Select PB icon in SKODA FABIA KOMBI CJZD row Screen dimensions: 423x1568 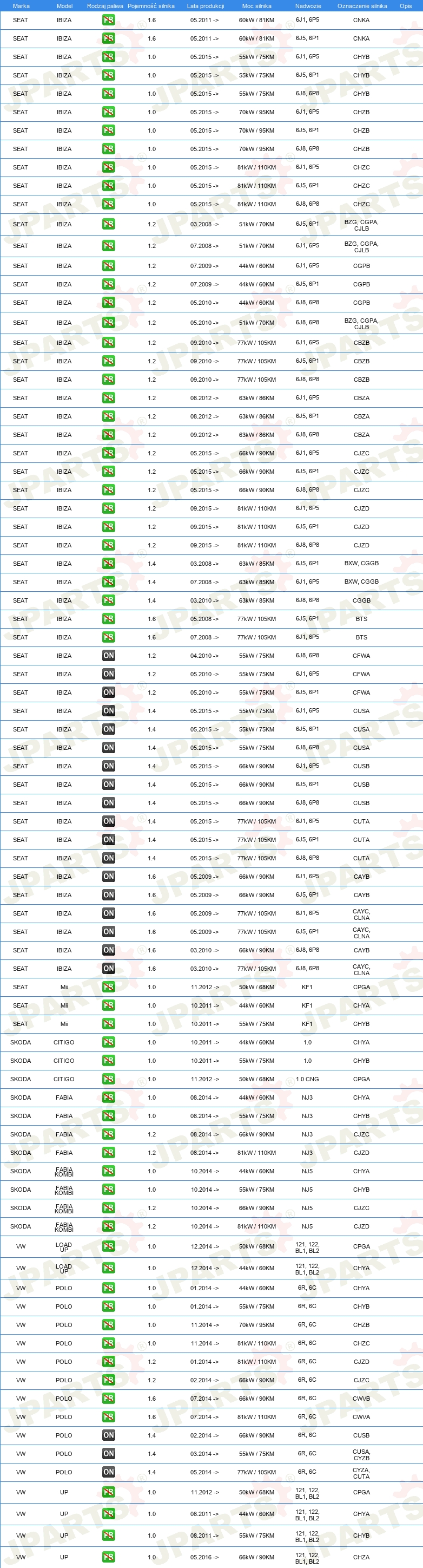pos(108,1226)
